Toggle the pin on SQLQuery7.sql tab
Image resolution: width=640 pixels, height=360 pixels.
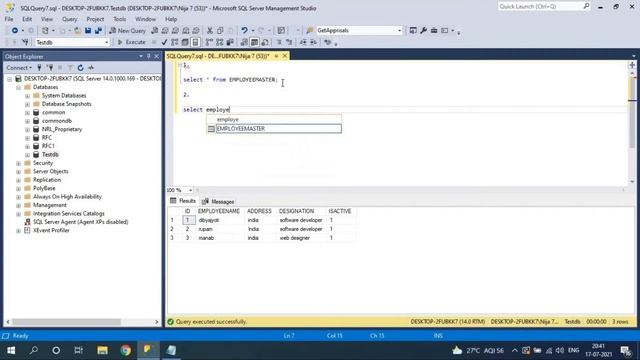pyautogui.click(x=276, y=56)
